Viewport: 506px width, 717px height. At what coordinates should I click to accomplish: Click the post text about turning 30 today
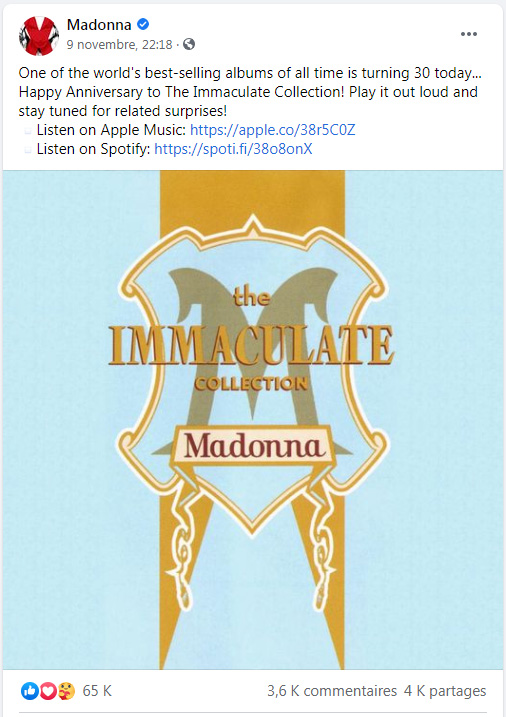pyautogui.click(x=250, y=92)
